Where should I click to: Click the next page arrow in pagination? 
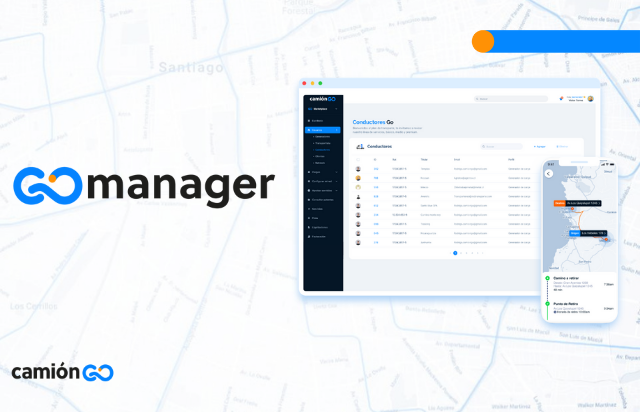tap(483, 253)
